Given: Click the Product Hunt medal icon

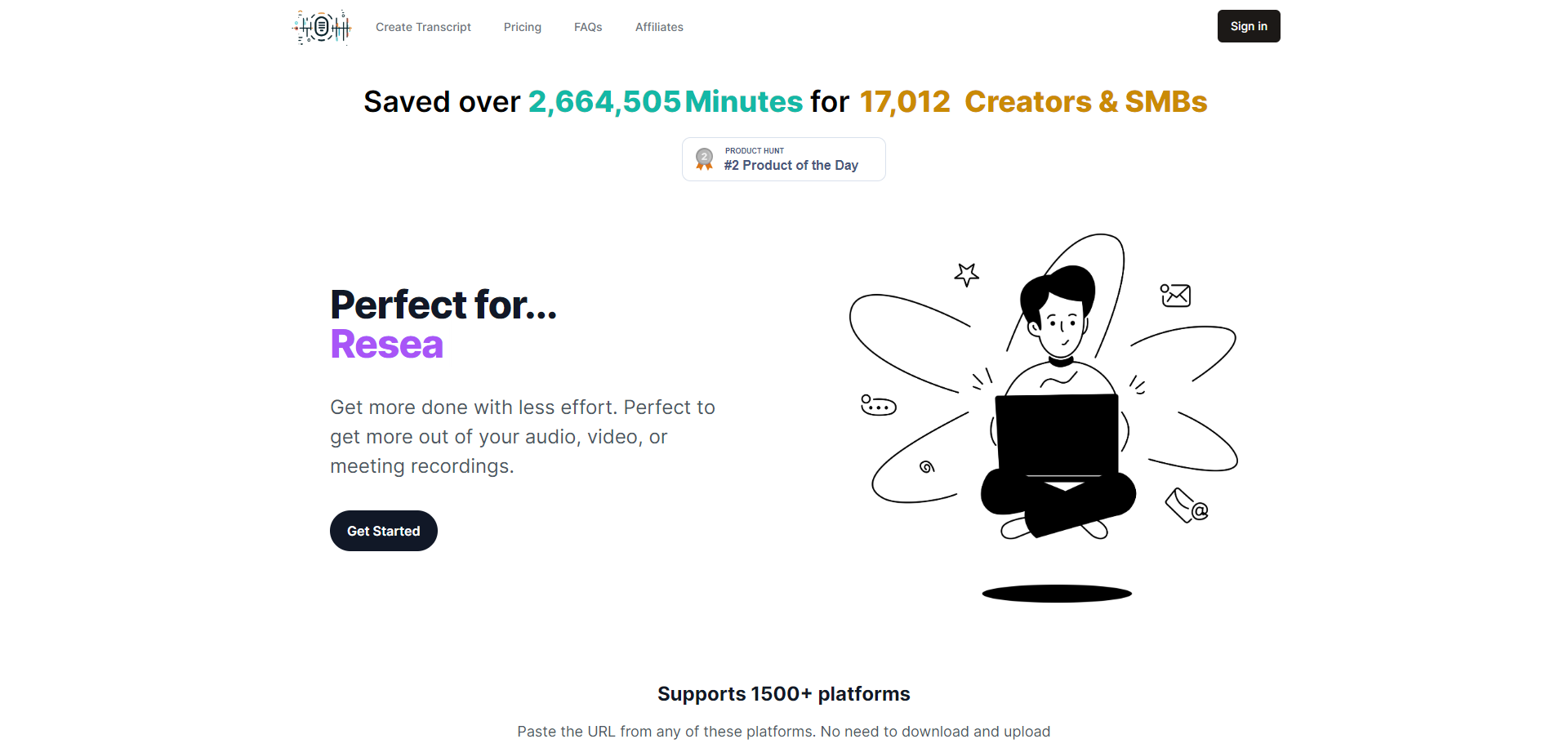Looking at the screenshot, I should coord(704,158).
